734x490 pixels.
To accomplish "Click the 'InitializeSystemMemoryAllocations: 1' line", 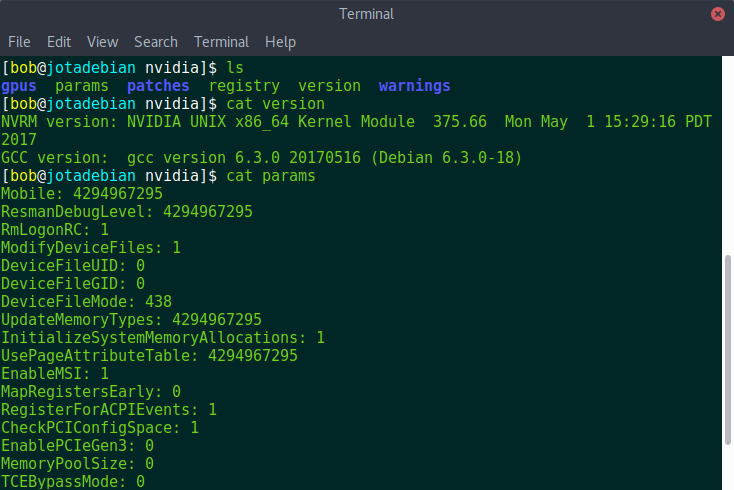I will pos(163,338).
